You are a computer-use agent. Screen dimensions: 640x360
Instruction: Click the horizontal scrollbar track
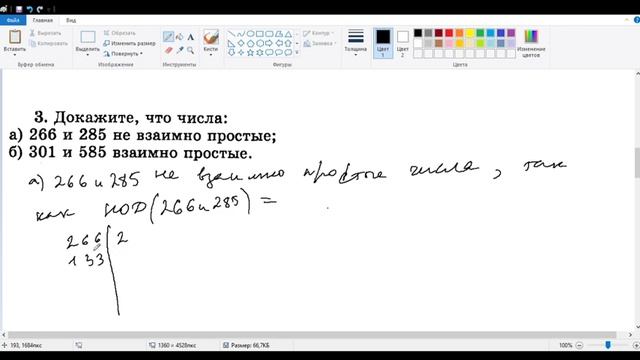click(x=312, y=335)
